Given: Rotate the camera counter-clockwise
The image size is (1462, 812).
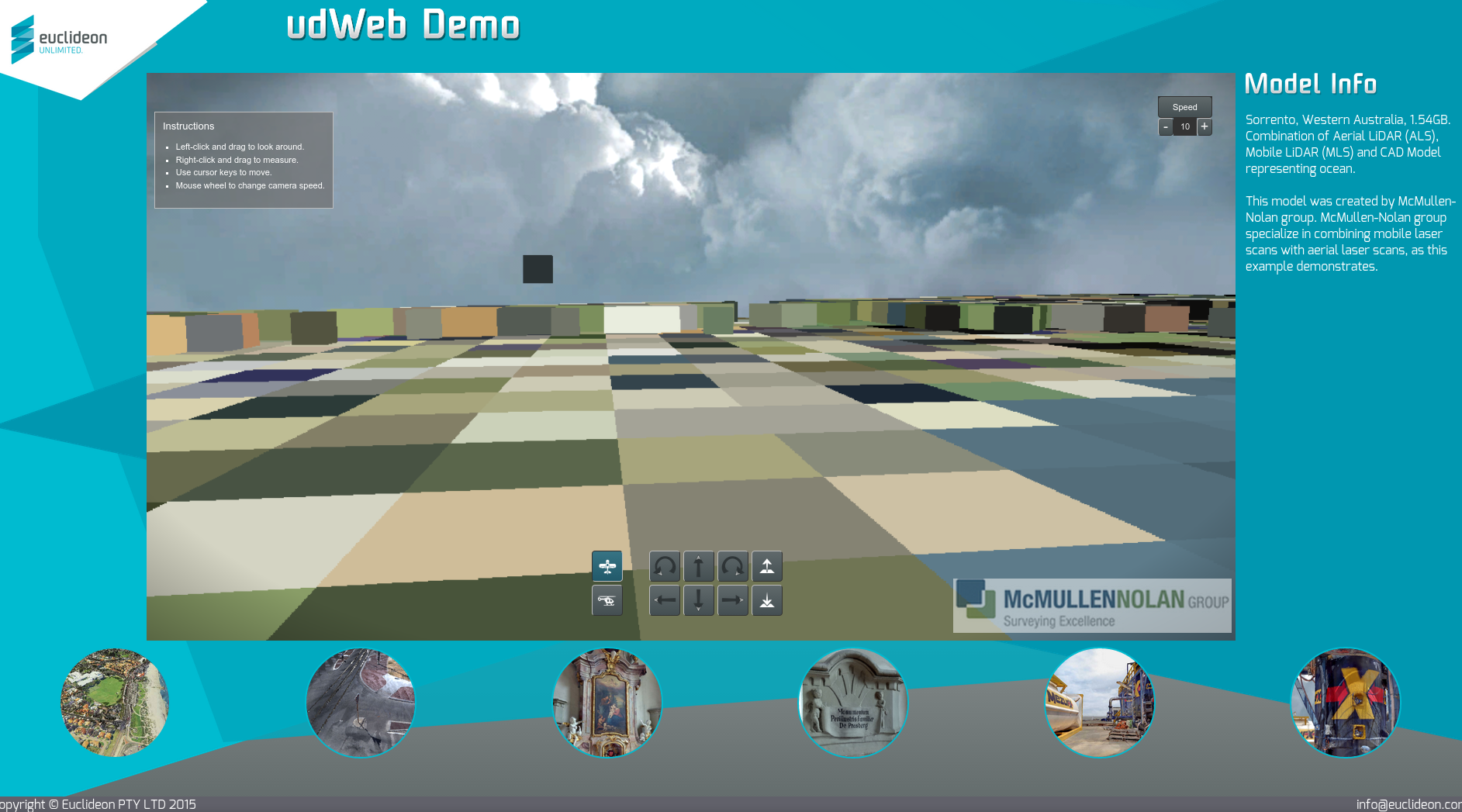Looking at the screenshot, I should [x=665, y=566].
